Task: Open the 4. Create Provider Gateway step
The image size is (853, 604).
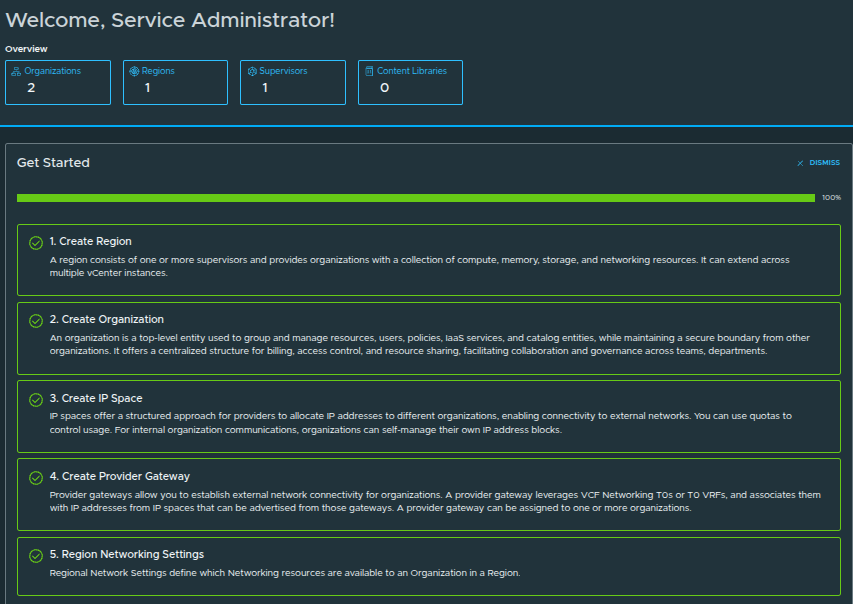Action: (x=120, y=477)
